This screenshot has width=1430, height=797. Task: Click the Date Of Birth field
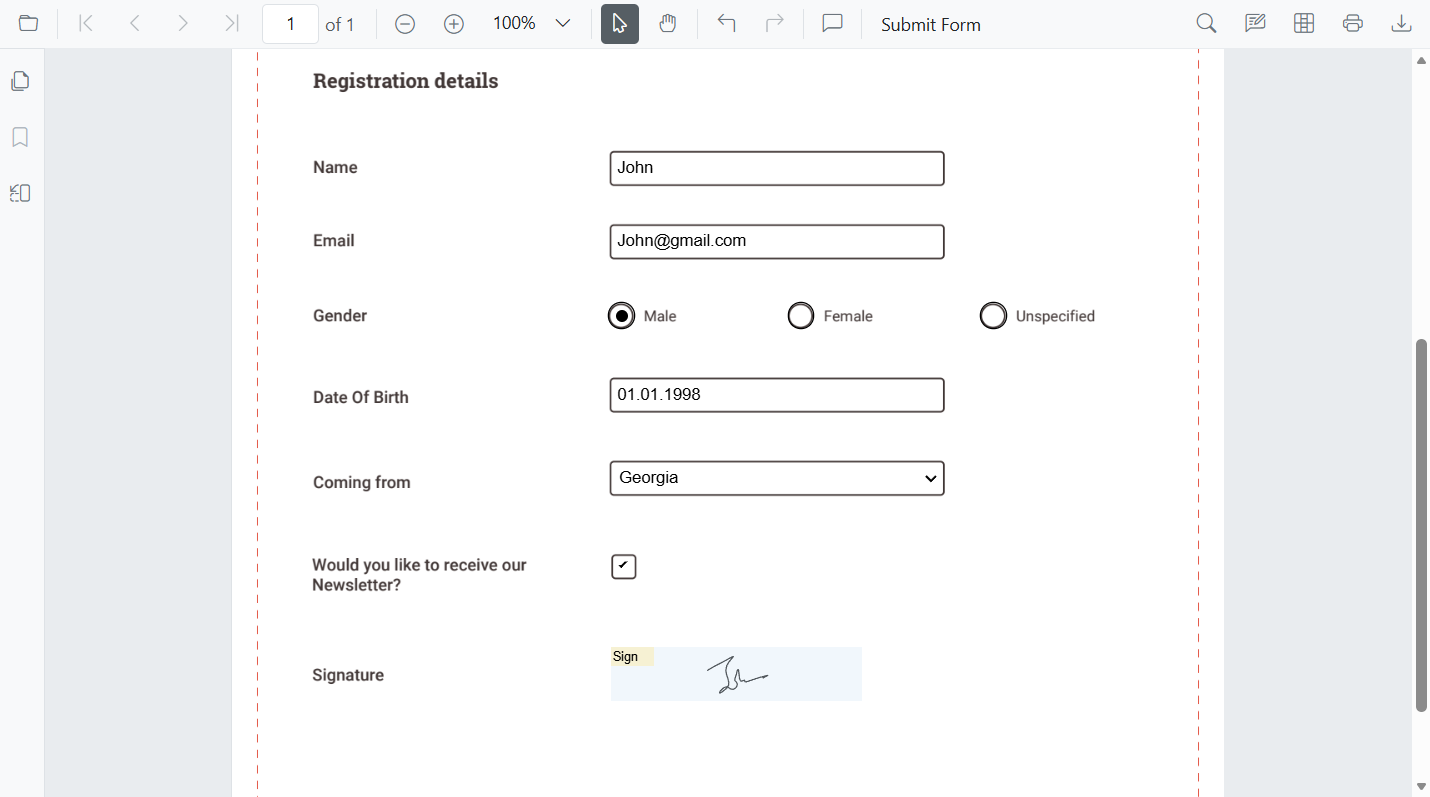(x=777, y=395)
